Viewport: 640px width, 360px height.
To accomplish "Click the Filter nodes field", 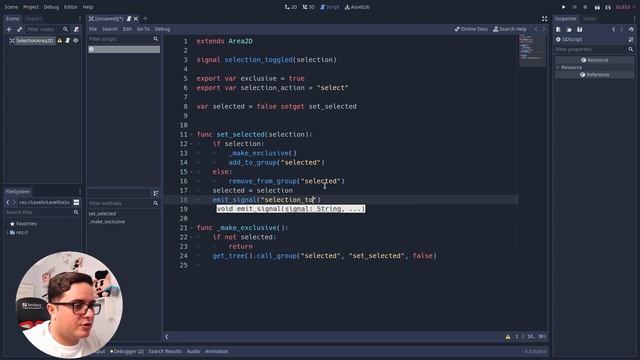I will coord(48,29).
